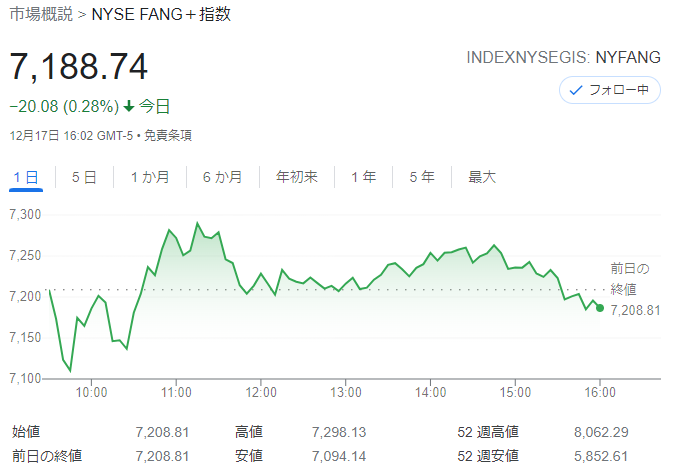Click the 前日の終値 7,208.81 chart label
The height and width of the screenshot is (469, 675).
635,289
